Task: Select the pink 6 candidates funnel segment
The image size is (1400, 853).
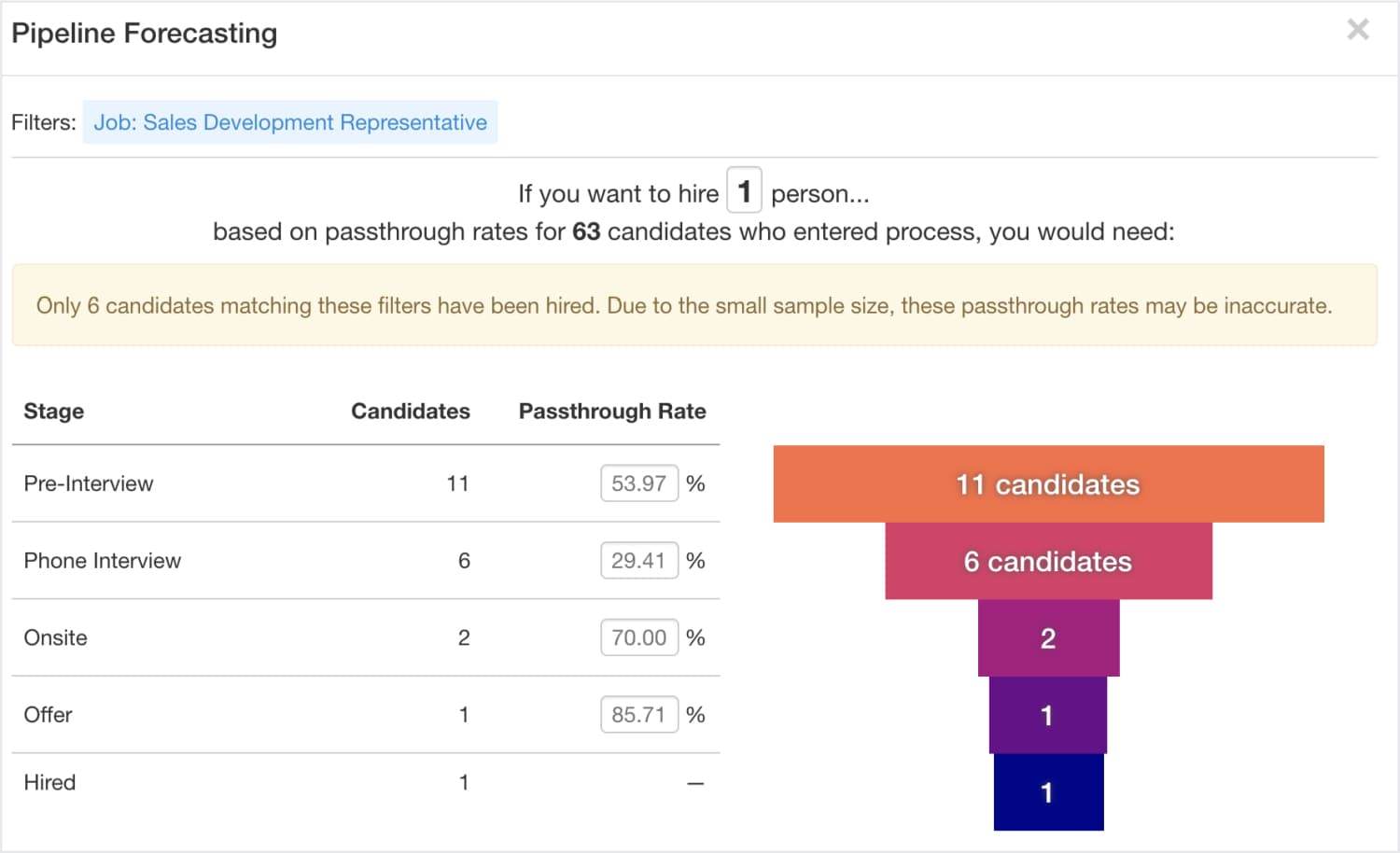Action: click(1048, 561)
